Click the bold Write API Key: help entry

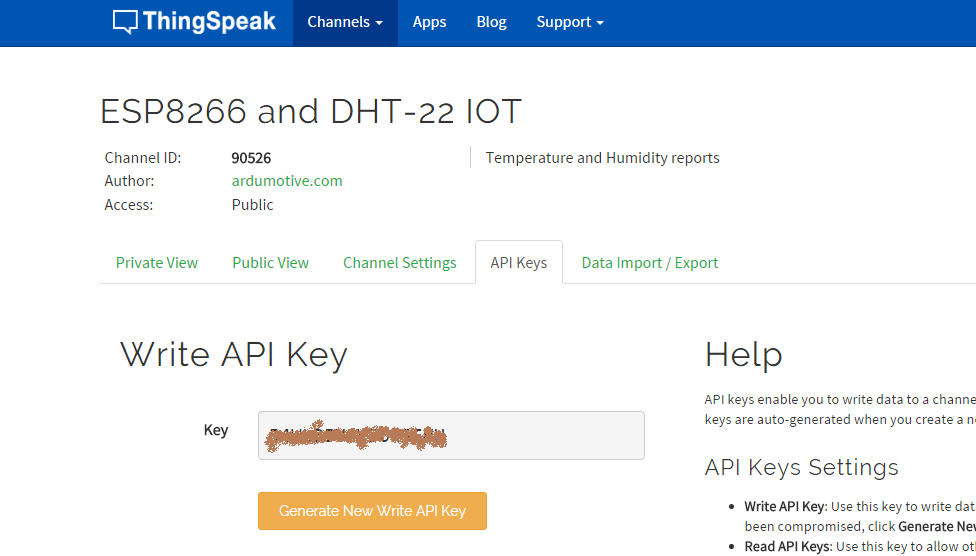point(786,507)
